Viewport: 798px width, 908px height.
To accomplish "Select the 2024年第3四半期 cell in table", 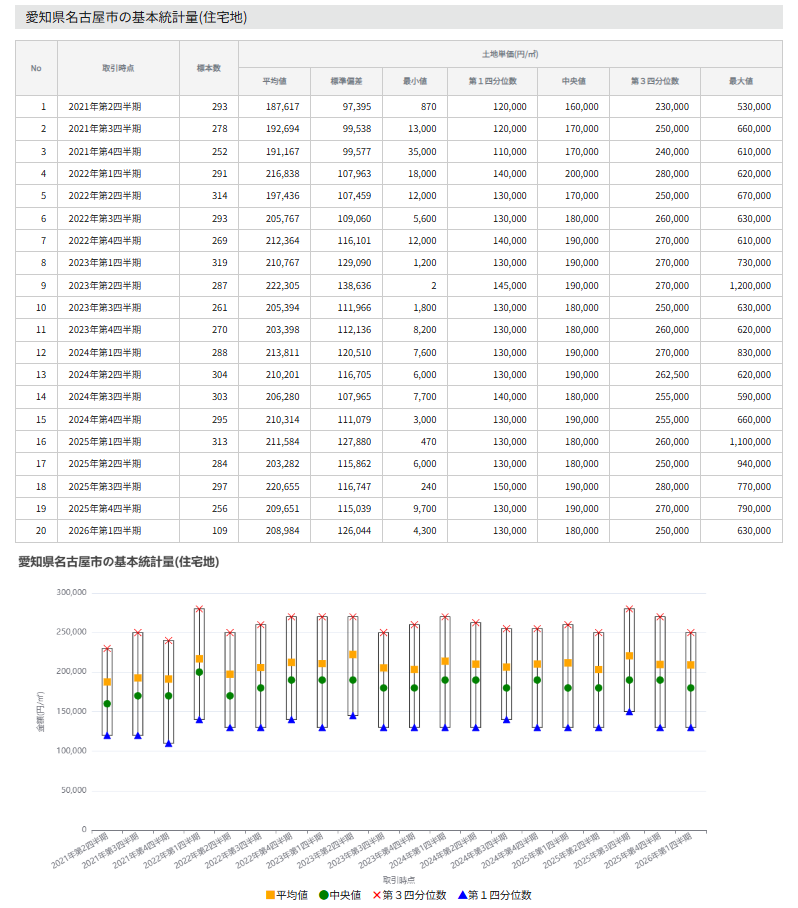I will click(x=118, y=397).
